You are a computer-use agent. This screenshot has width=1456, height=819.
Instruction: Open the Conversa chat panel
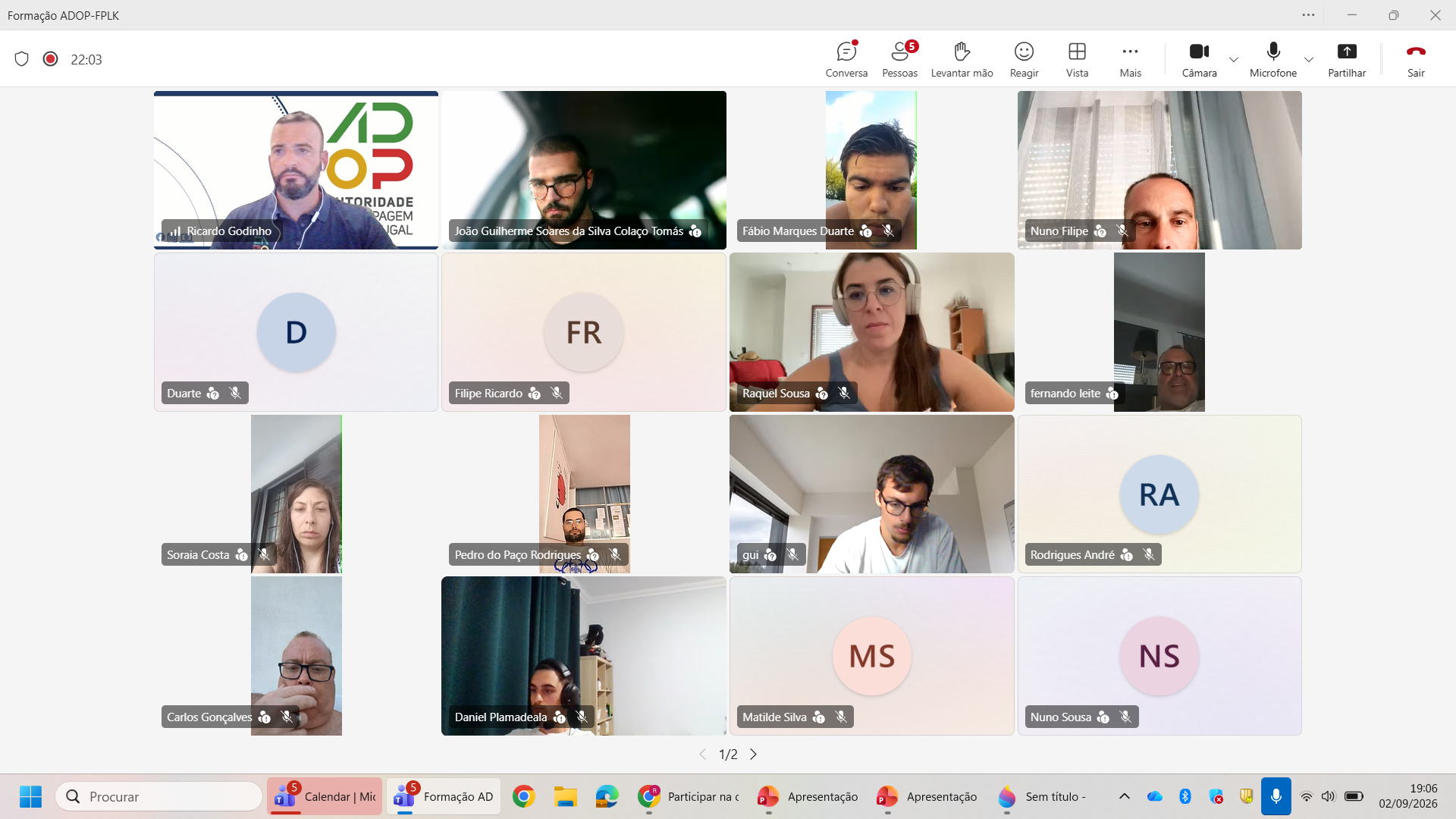[846, 59]
